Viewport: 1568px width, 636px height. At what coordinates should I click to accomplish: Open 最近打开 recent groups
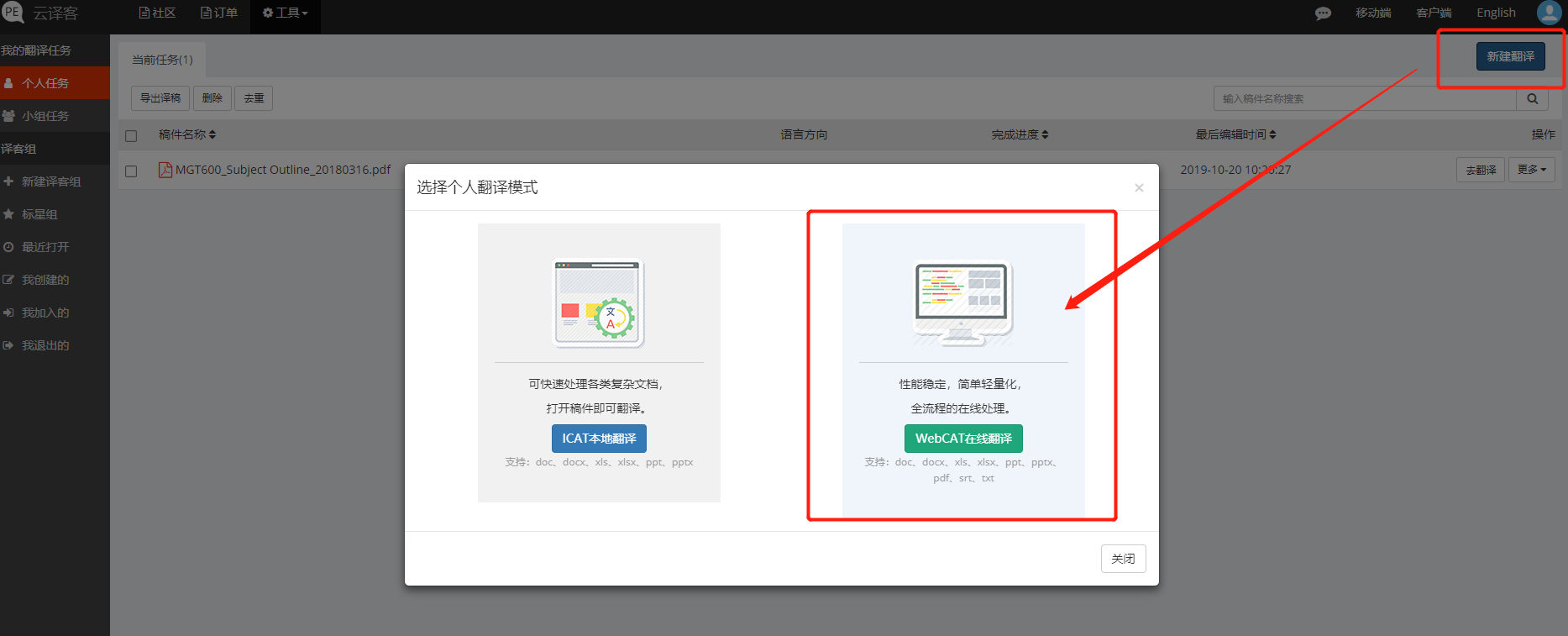(x=55, y=247)
